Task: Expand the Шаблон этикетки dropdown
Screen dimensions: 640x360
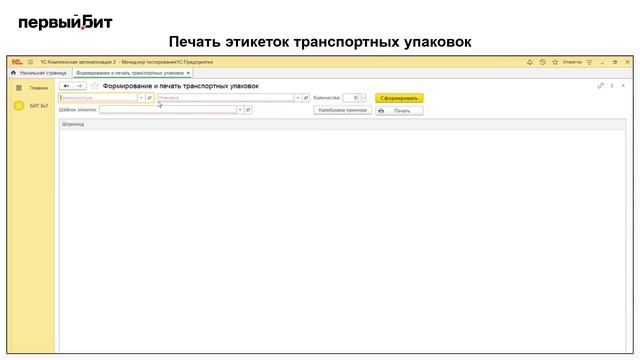Action: pyautogui.click(x=240, y=110)
